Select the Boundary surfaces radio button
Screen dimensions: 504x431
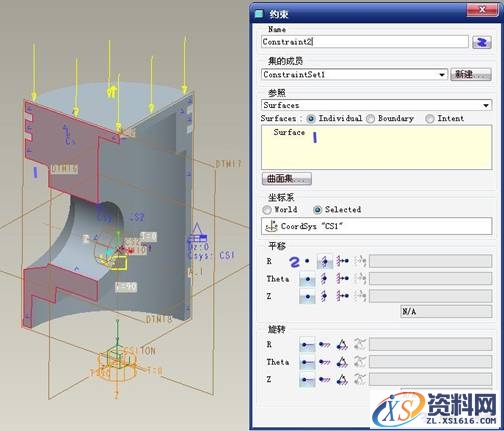point(370,119)
